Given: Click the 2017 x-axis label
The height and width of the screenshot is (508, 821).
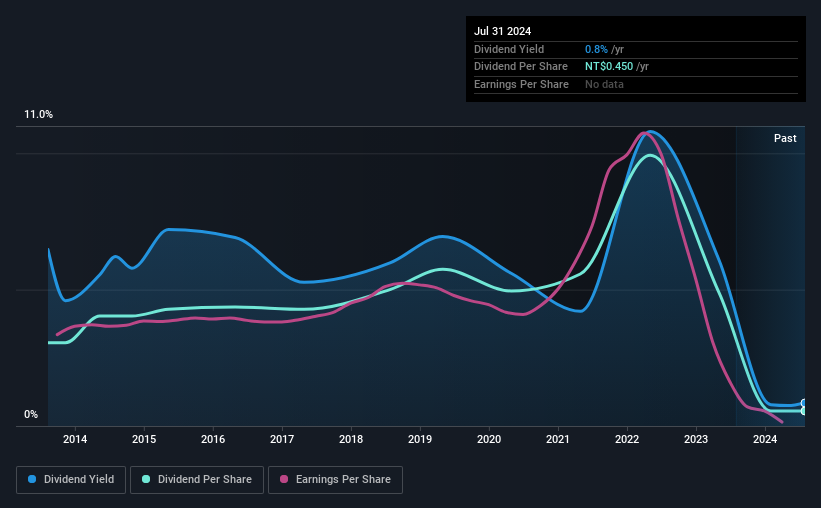Looking at the screenshot, I should click(282, 439).
